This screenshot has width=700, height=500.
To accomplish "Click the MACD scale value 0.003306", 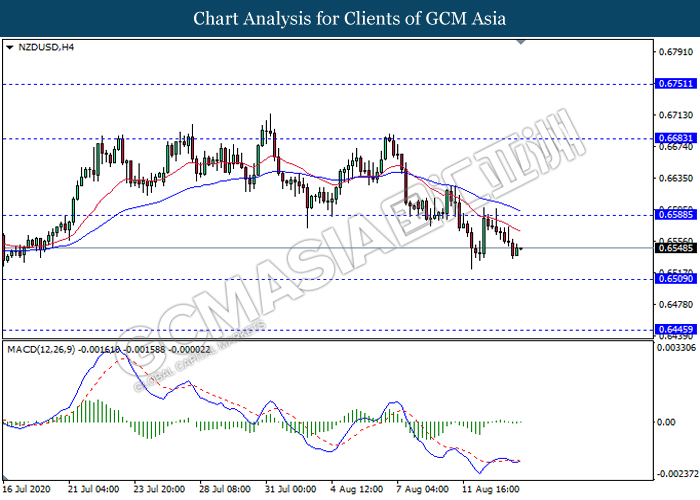I will coord(675,348).
